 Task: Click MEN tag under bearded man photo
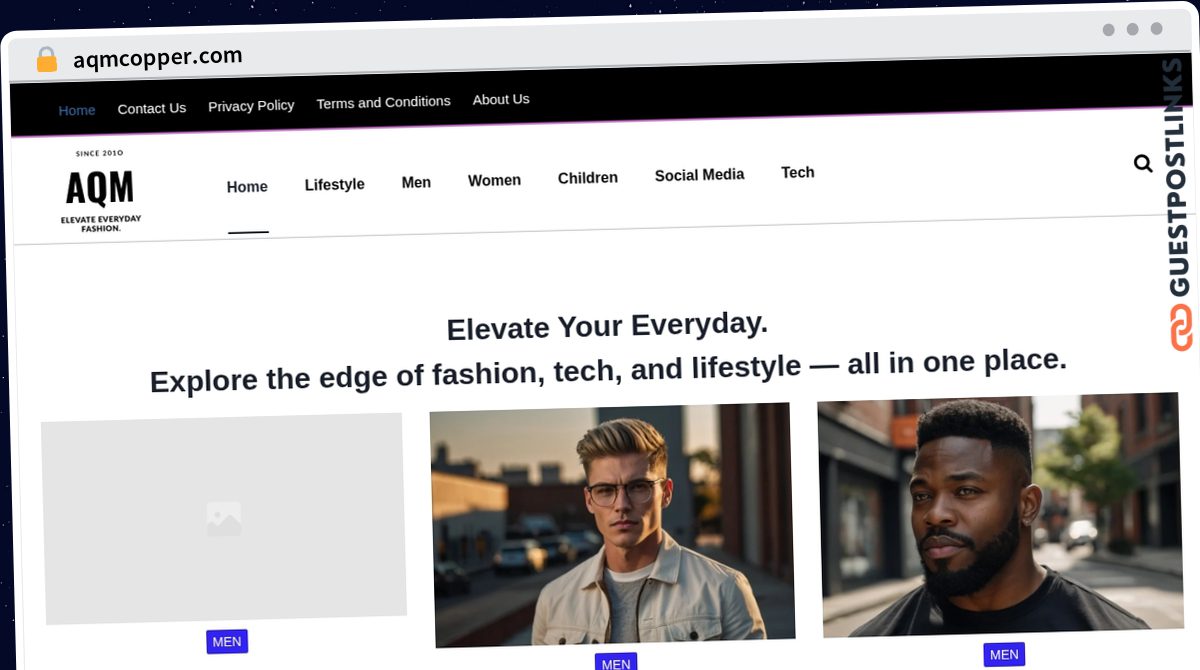coord(1004,654)
